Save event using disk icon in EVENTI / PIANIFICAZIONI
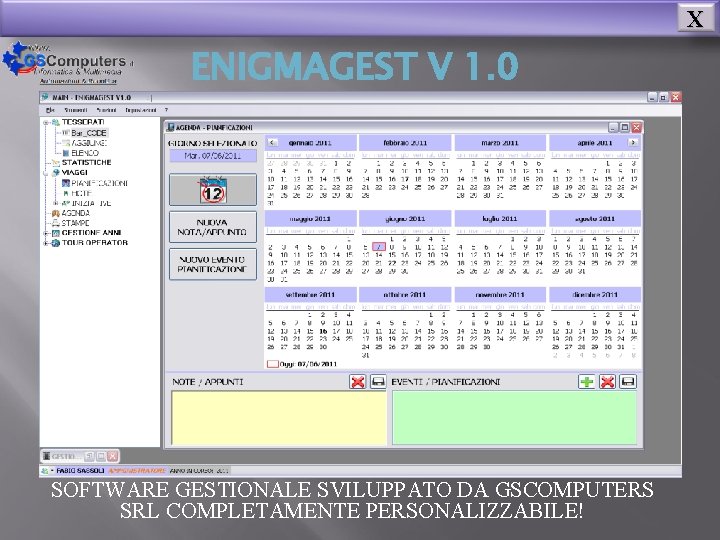The height and width of the screenshot is (540, 720). pyautogui.click(x=628, y=382)
